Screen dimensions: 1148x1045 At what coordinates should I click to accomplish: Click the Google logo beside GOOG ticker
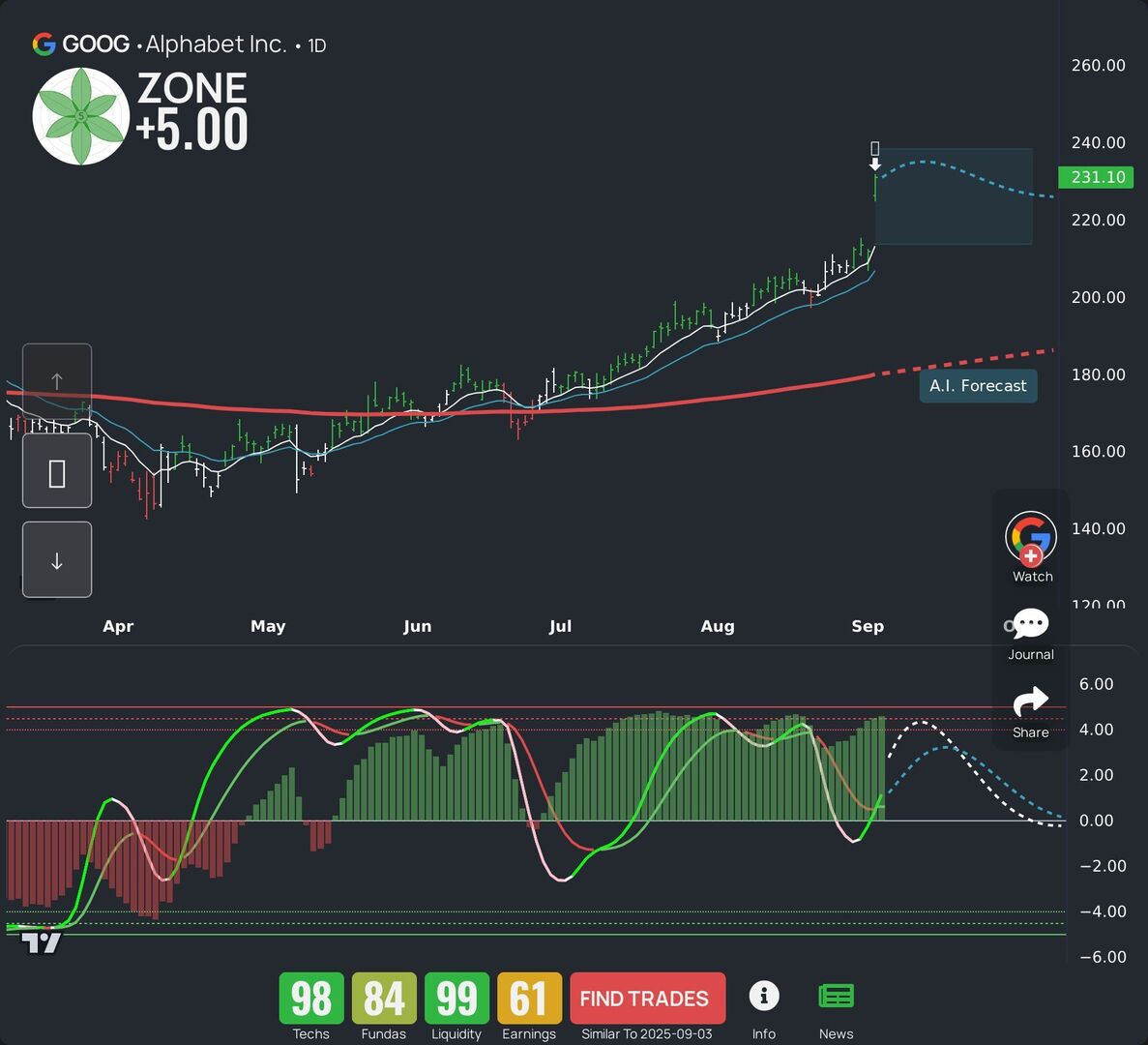click(x=44, y=44)
